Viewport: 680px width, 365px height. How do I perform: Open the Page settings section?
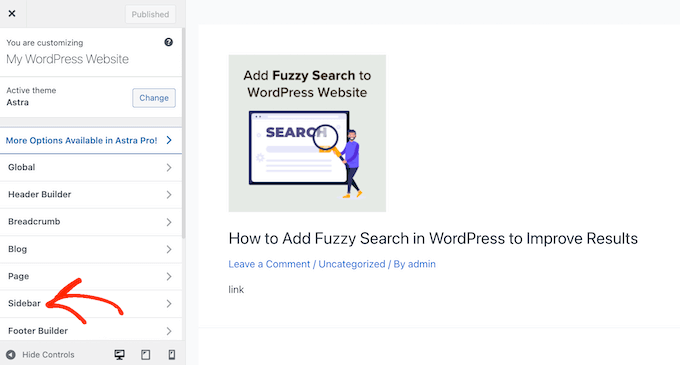[x=91, y=277]
